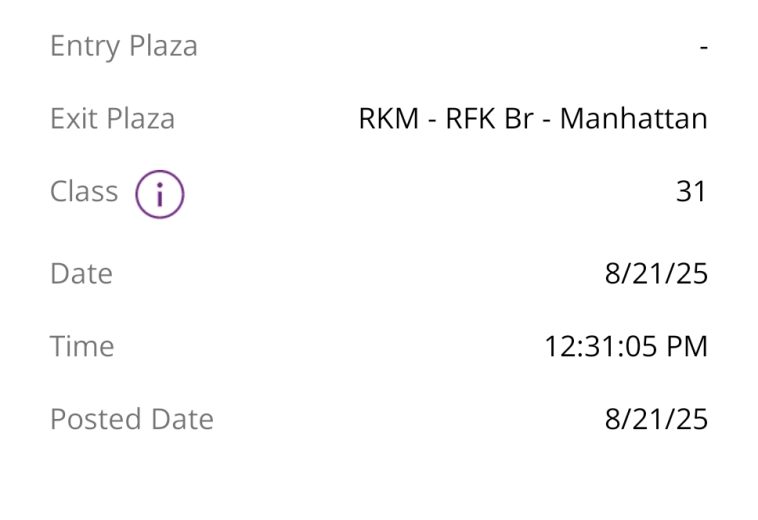Tap the posting date in the last row
The height and width of the screenshot is (520, 758).
coord(656,418)
